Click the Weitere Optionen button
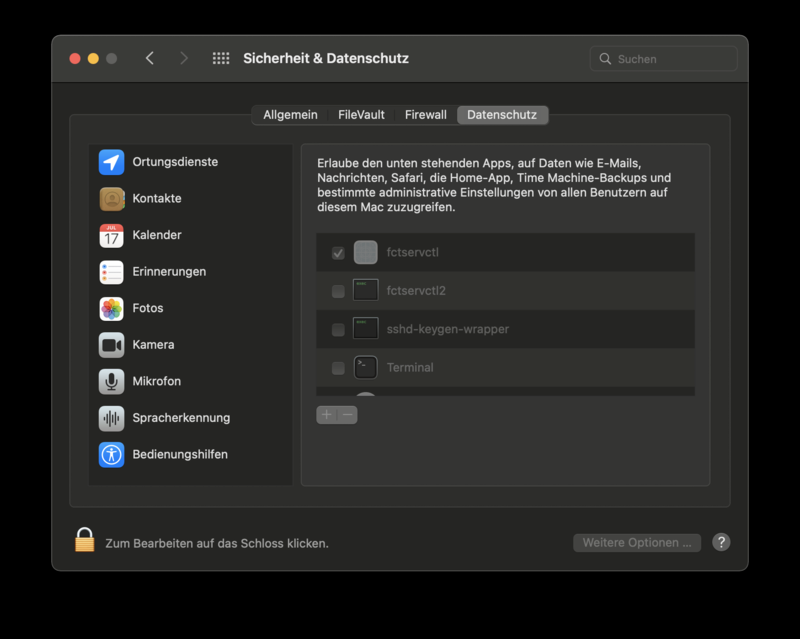Image resolution: width=800 pixels, height=639 pixels. [x=637, y=542]
